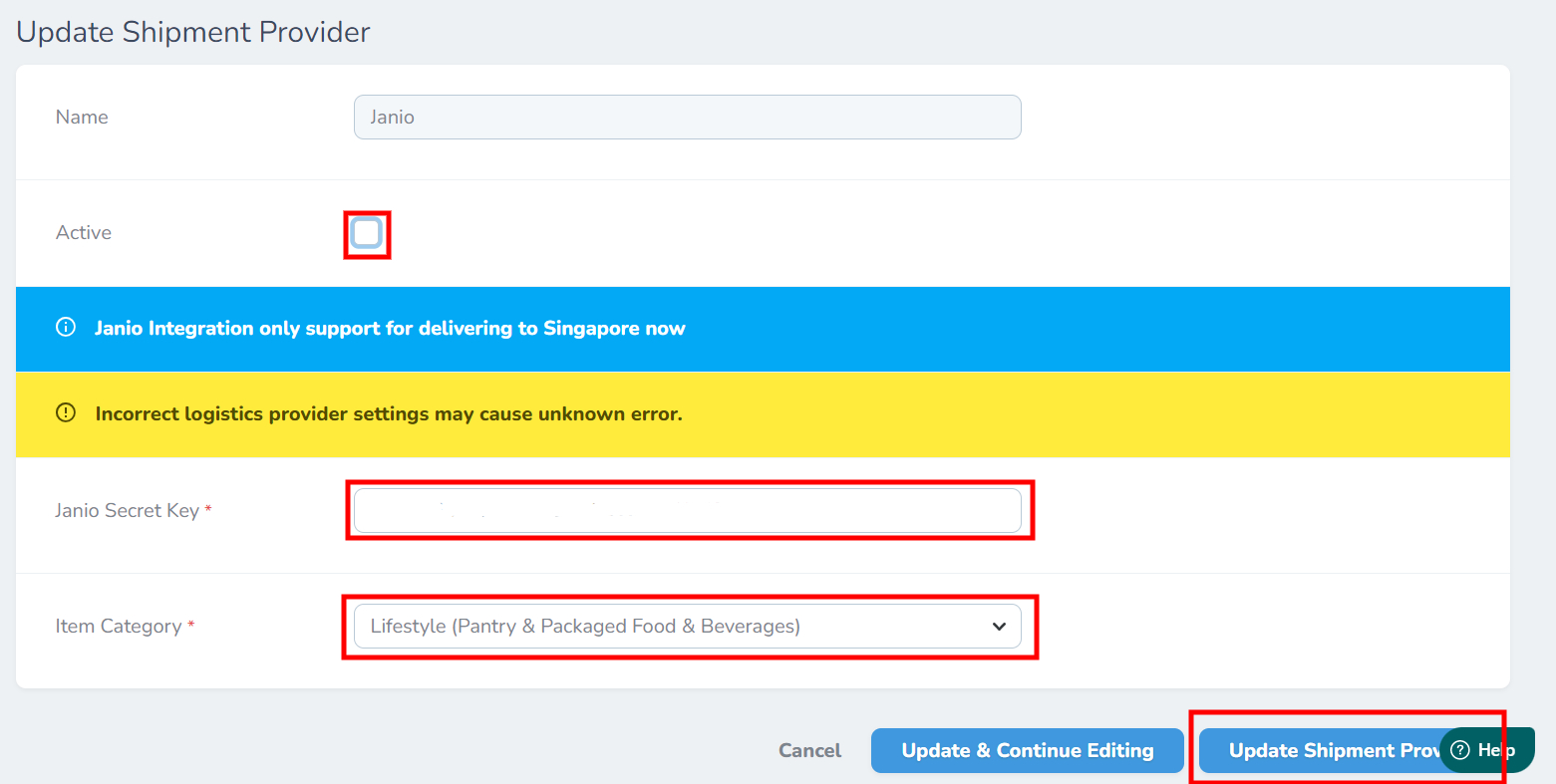
Task: Focus the Janio Secret Key input field
Action: coord(687,510)
